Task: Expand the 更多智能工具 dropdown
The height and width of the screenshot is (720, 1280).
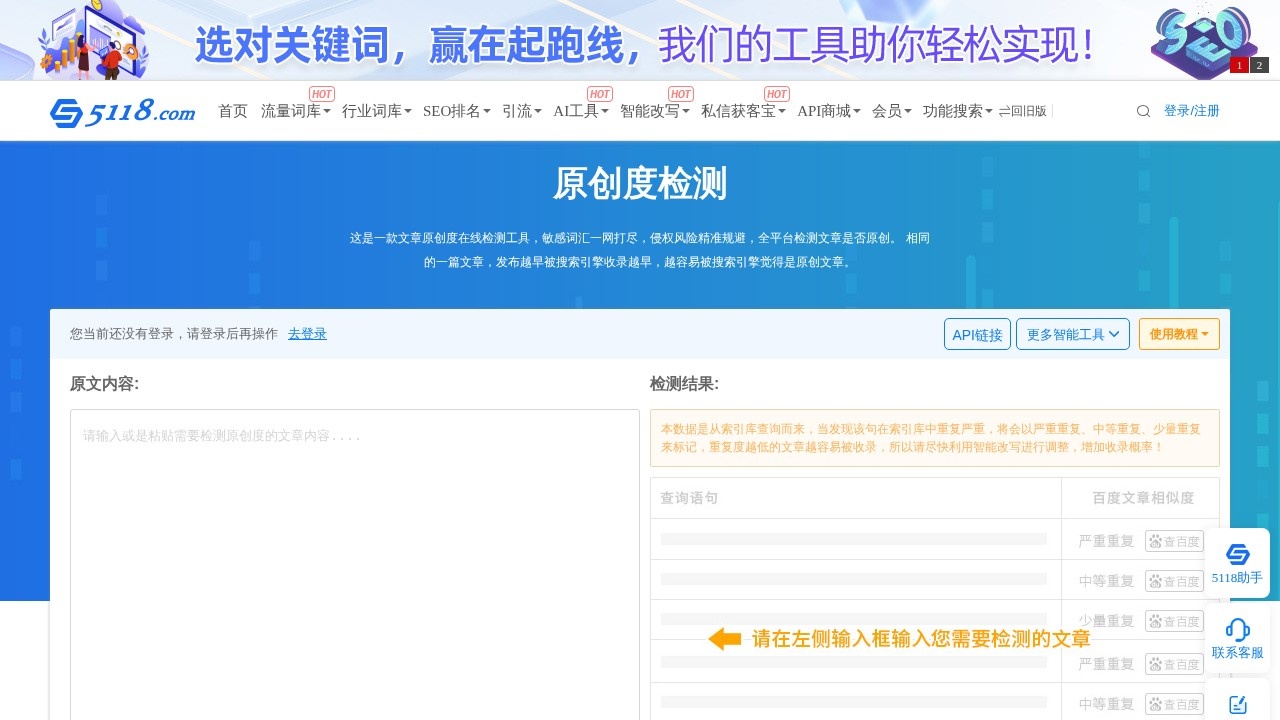Action: point(1072,334)
